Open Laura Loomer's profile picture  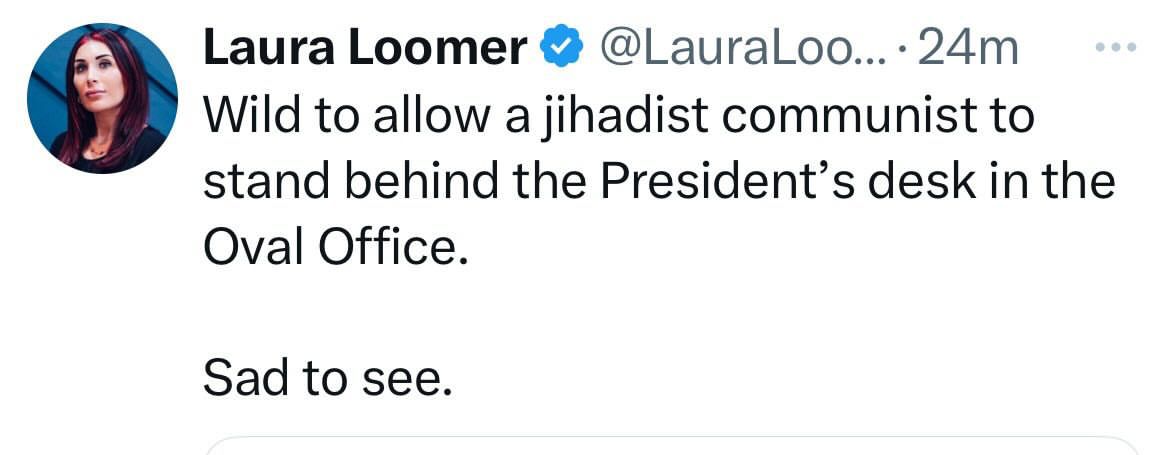102,98
